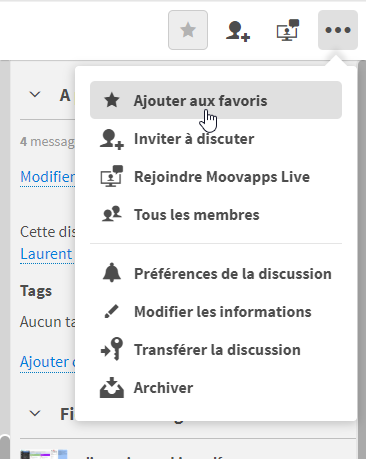This screenshot has width=366, height=459.
Task: Toggle the favorite star button in the toolbar
Action: (x=188, y=30)
